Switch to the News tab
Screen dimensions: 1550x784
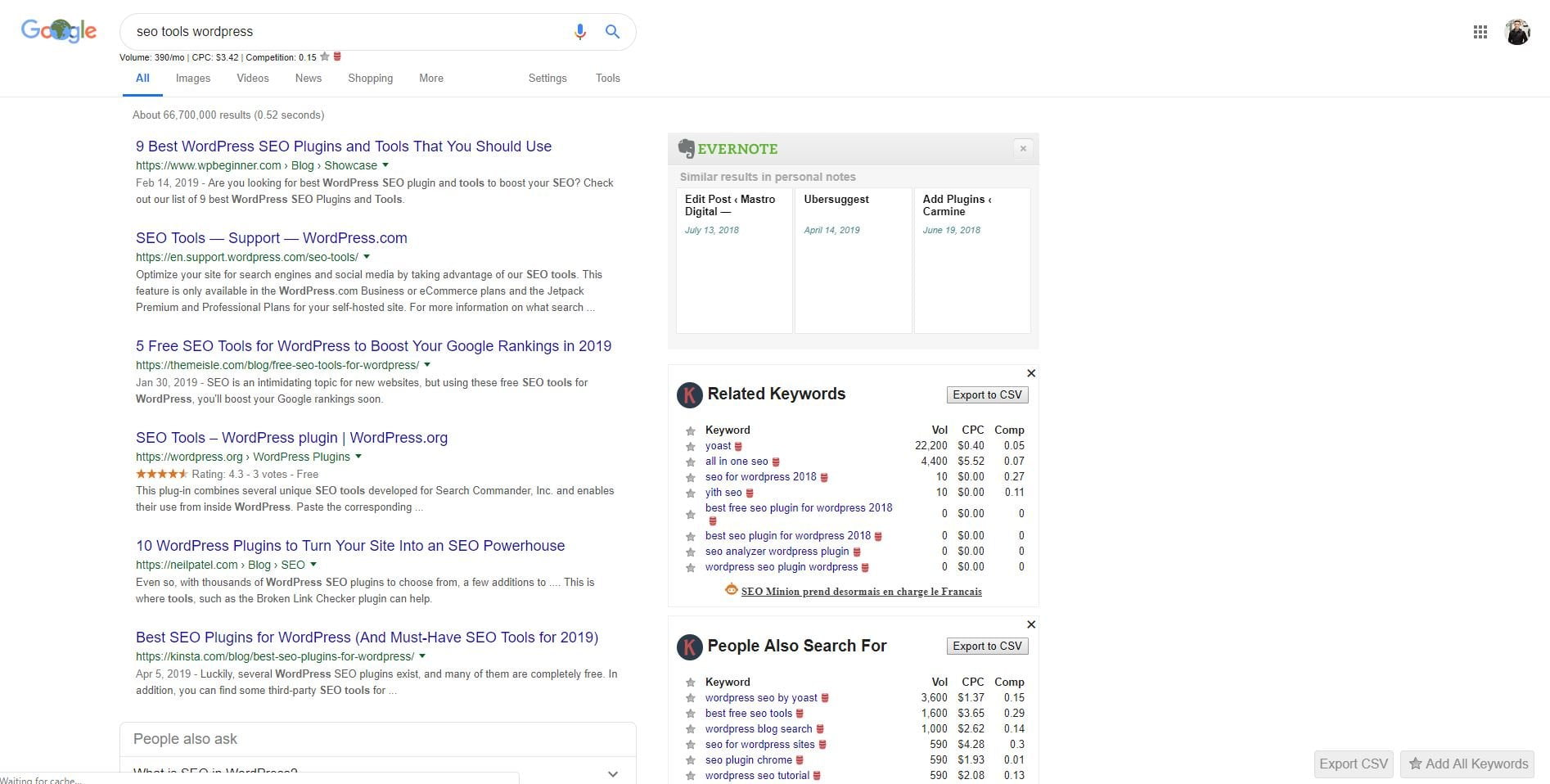pyautogui.click(x=309, y=79)
